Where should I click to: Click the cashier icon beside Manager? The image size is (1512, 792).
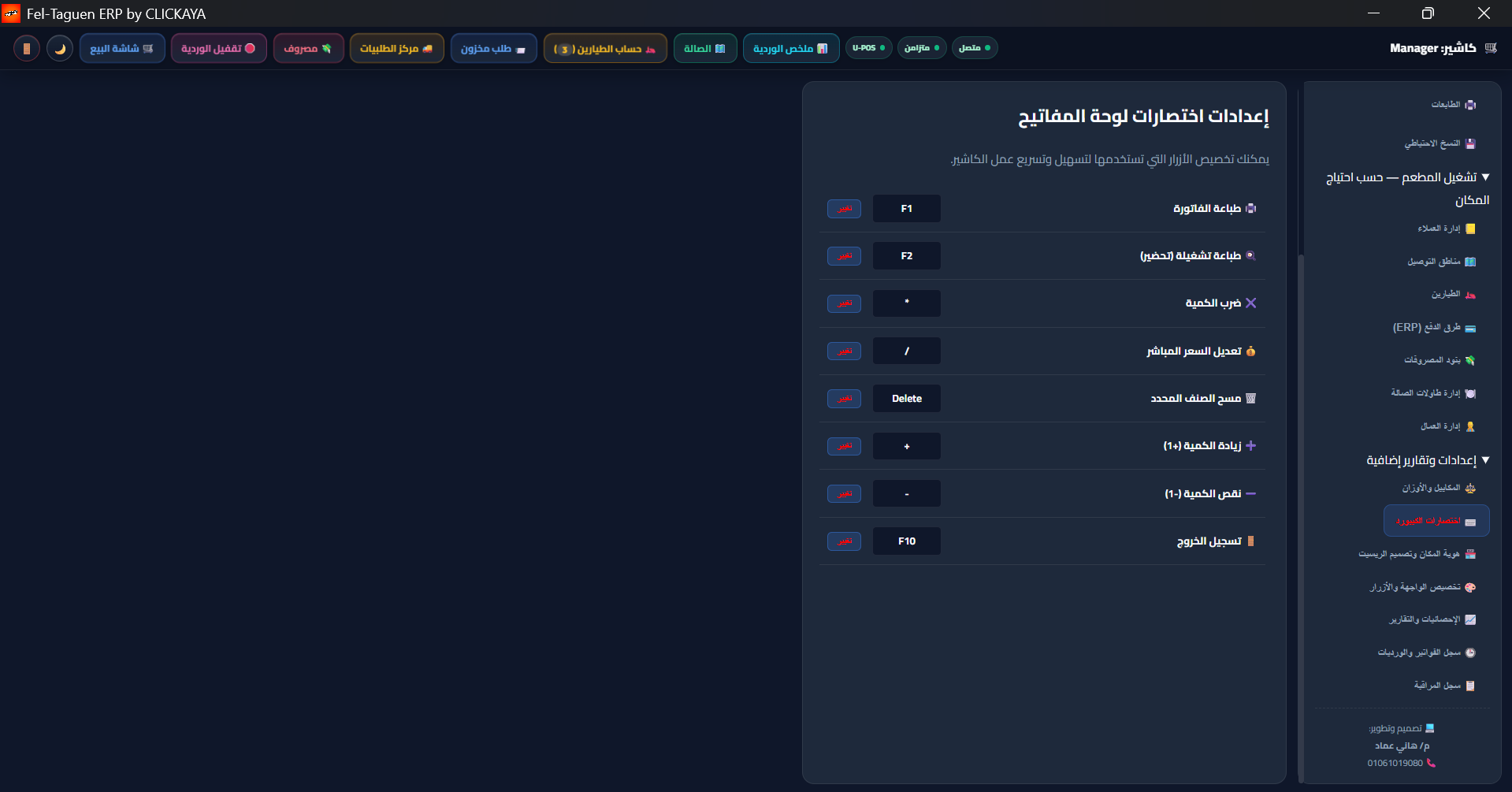point(1491,48)
